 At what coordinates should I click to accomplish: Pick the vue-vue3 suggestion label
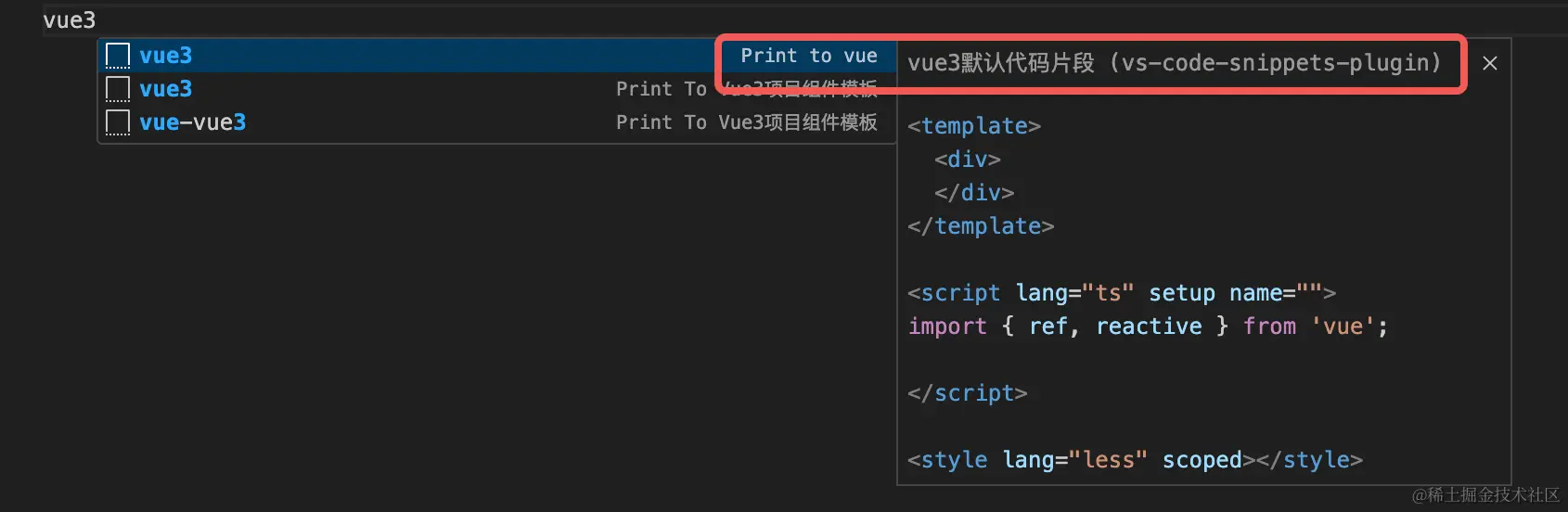(x=192, y=122)
